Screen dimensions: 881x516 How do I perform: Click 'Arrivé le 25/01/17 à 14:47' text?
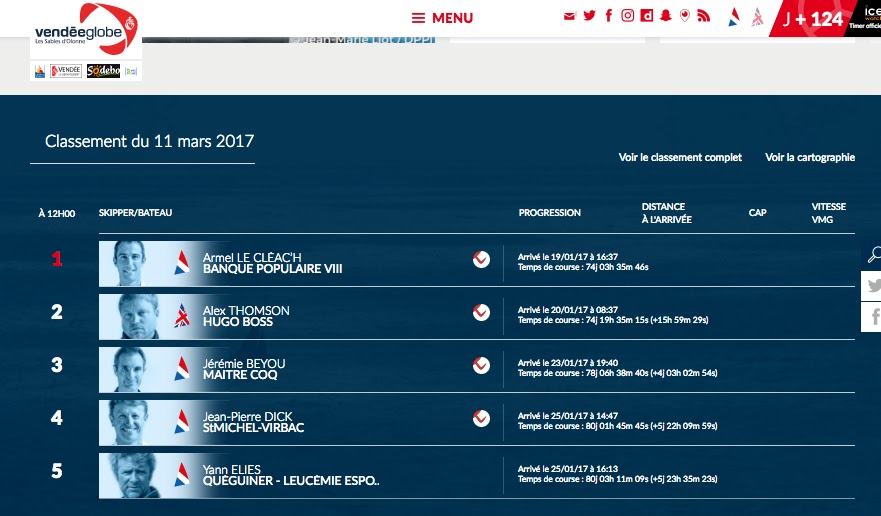point(567,416)
